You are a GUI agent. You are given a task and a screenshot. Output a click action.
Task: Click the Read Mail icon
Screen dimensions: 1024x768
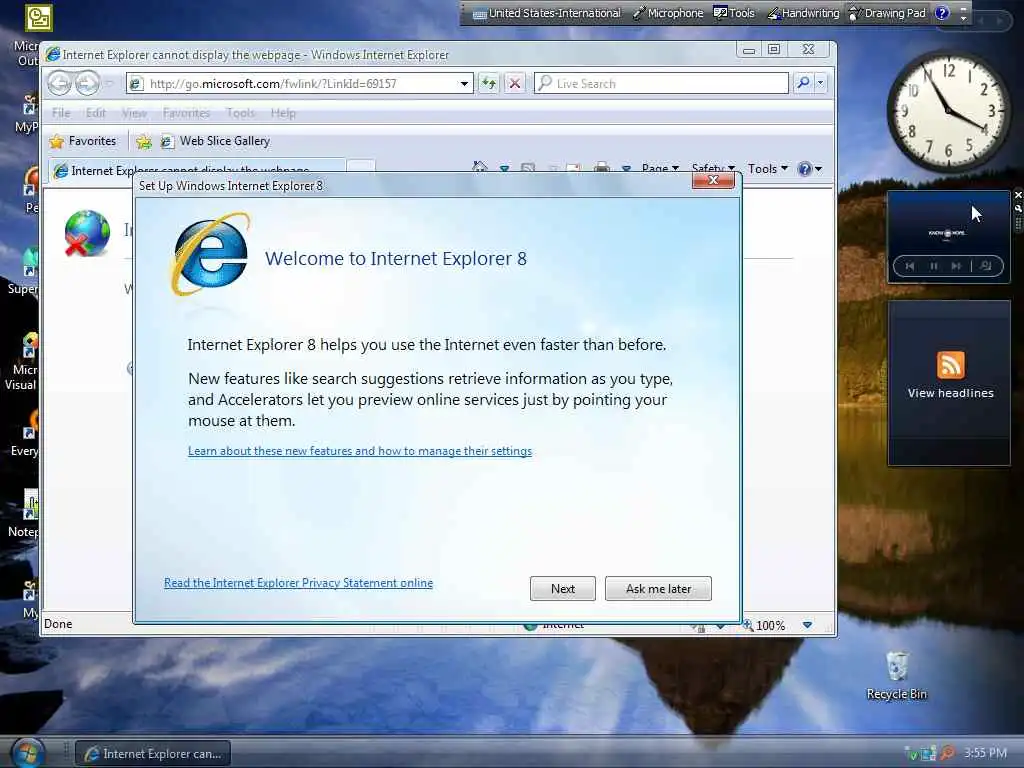(x=573, y=168)
